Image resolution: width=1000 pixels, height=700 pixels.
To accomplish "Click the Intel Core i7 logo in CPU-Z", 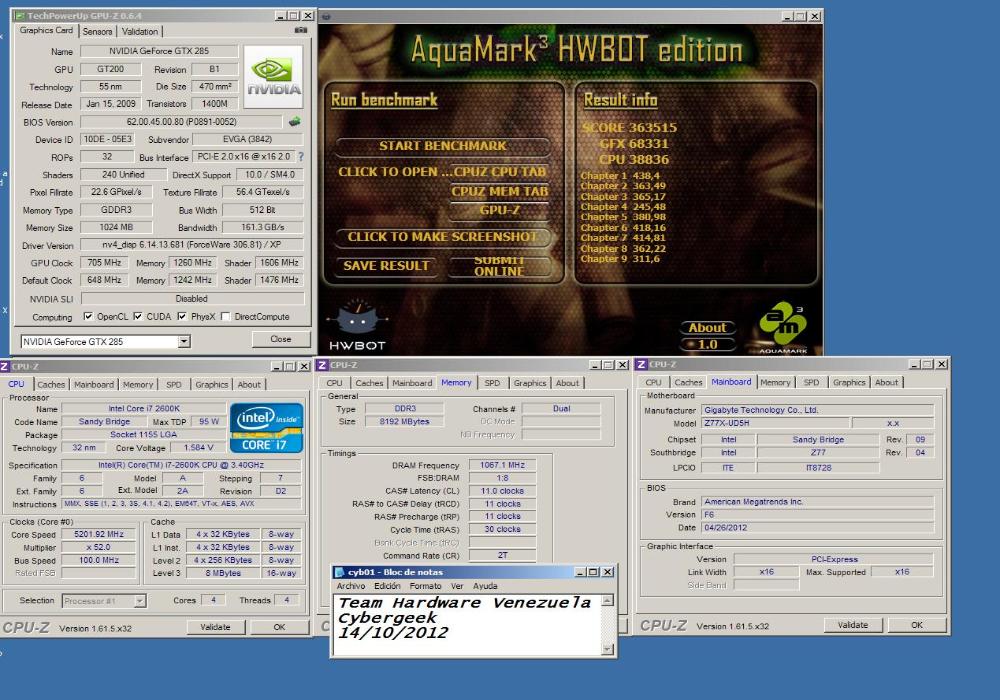I will coord(266,427).
